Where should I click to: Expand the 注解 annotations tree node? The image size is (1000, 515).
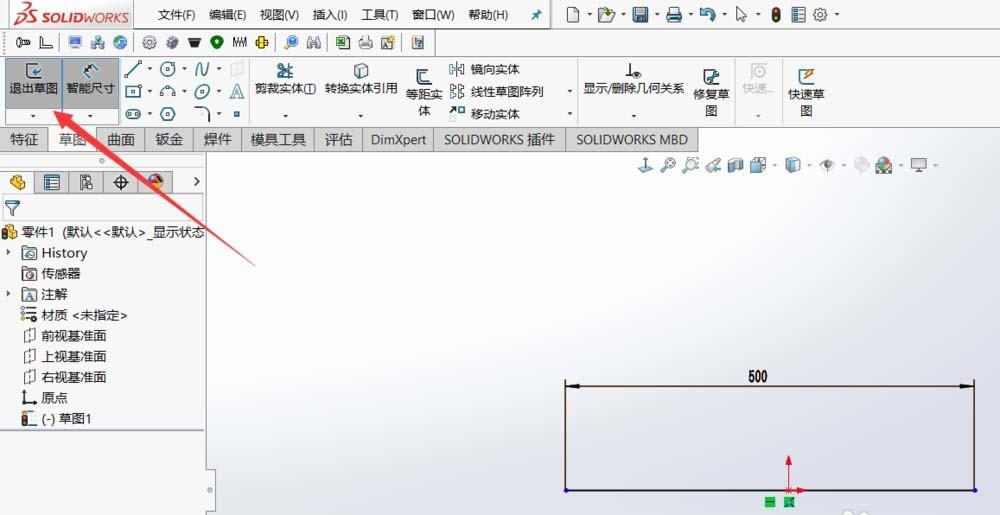click(8, 294)
